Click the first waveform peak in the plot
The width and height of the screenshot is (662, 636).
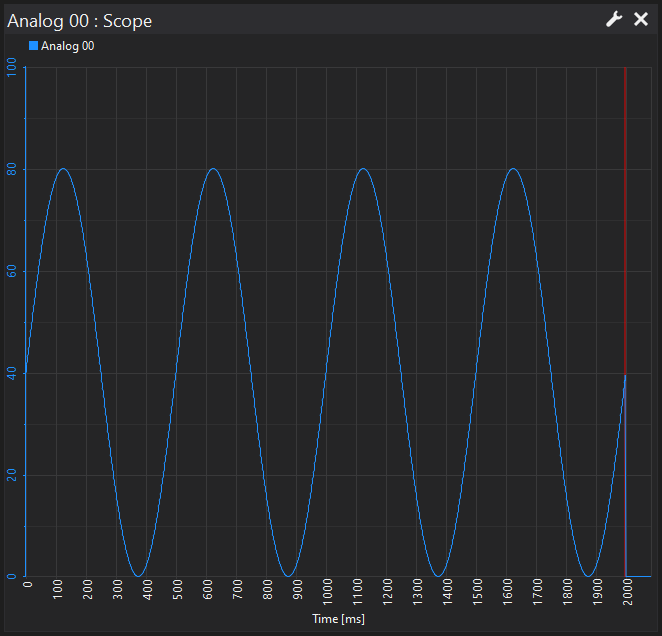point(64,169)
